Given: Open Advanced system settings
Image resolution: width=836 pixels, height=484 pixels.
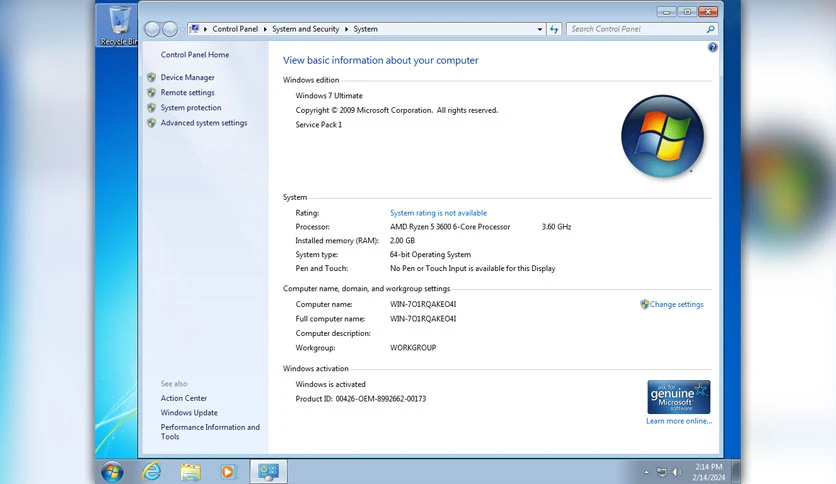Looking at the screenshot, I should (204, 123).
